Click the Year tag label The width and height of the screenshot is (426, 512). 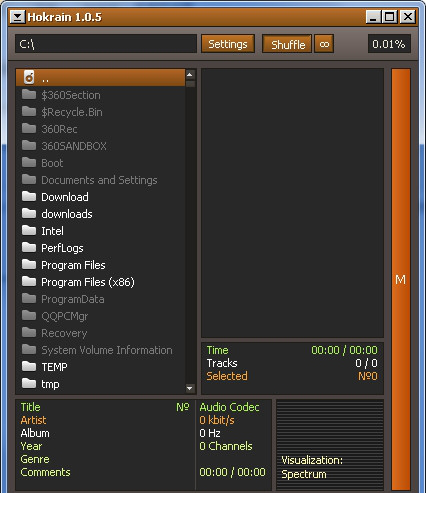click(31, 446)
